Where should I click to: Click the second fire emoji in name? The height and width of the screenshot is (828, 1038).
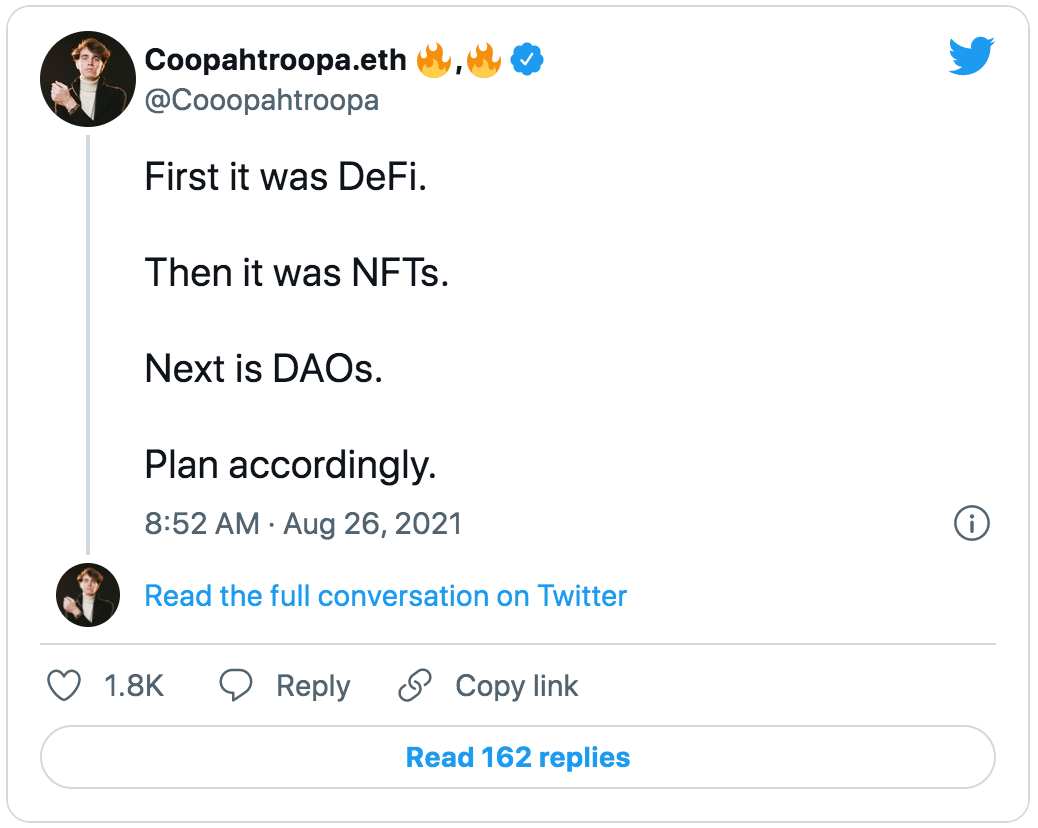point(484,61)
